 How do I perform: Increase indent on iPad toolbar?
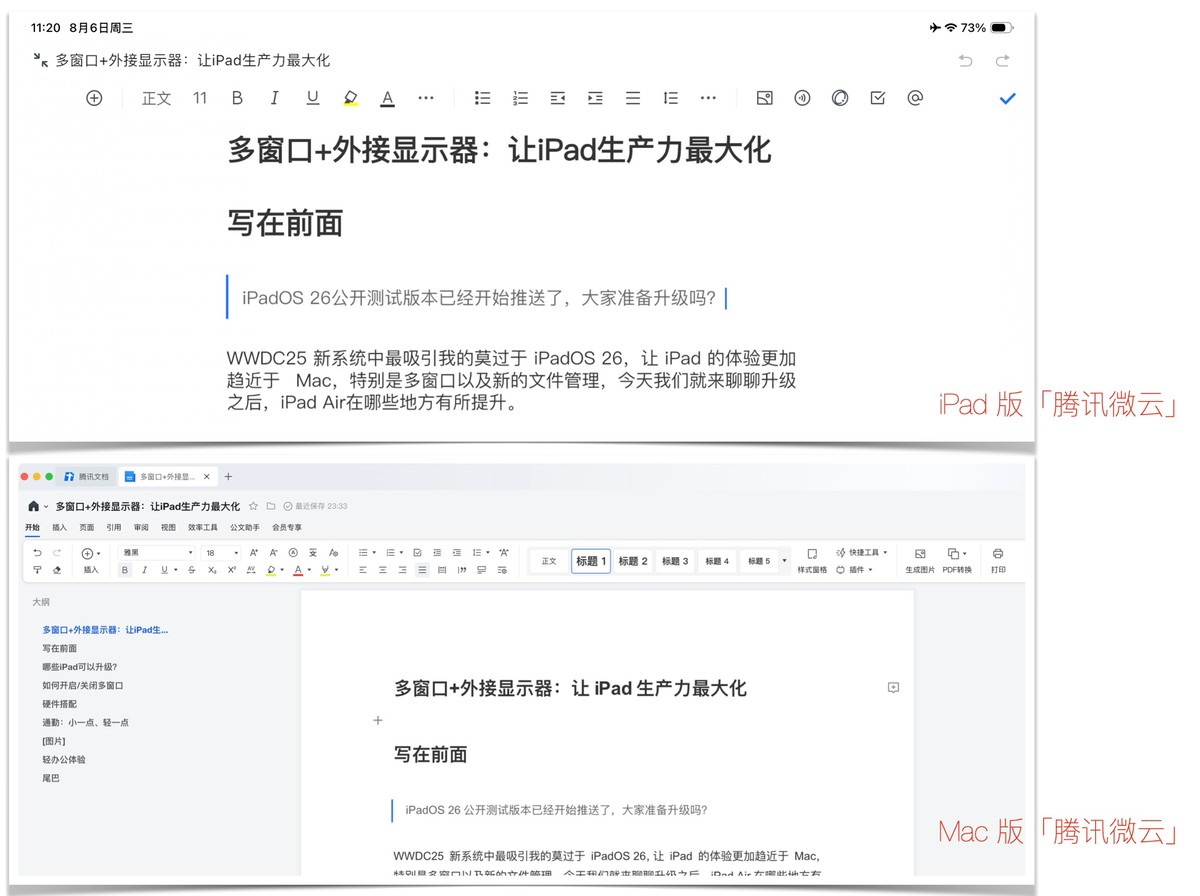tap(595, 98)
